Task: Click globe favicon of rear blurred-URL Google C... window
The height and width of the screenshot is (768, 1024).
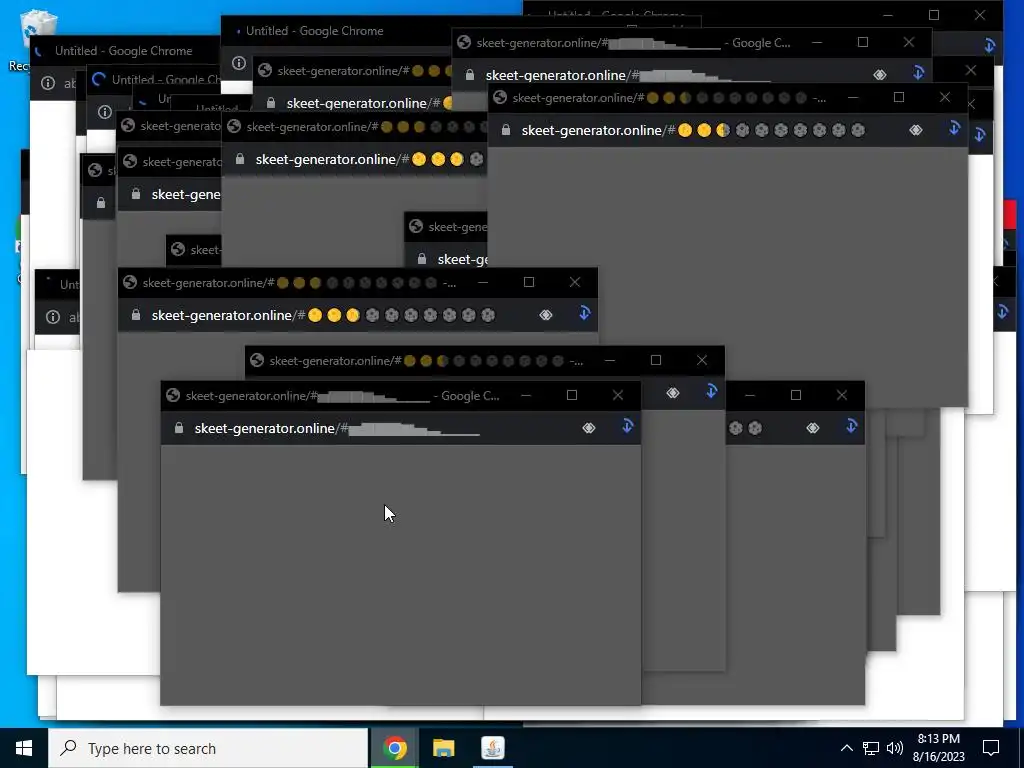Action: (464, 43)
